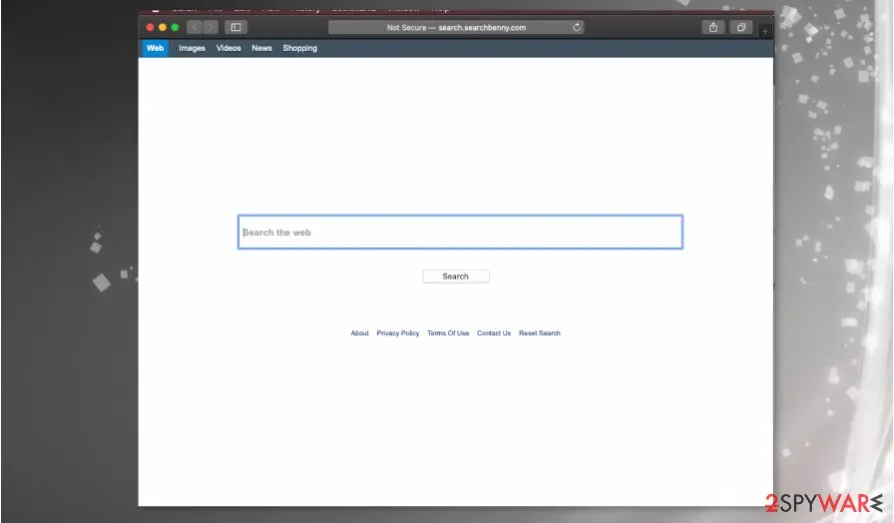
Task: Open the About link
Action: [x=359, y=333]
